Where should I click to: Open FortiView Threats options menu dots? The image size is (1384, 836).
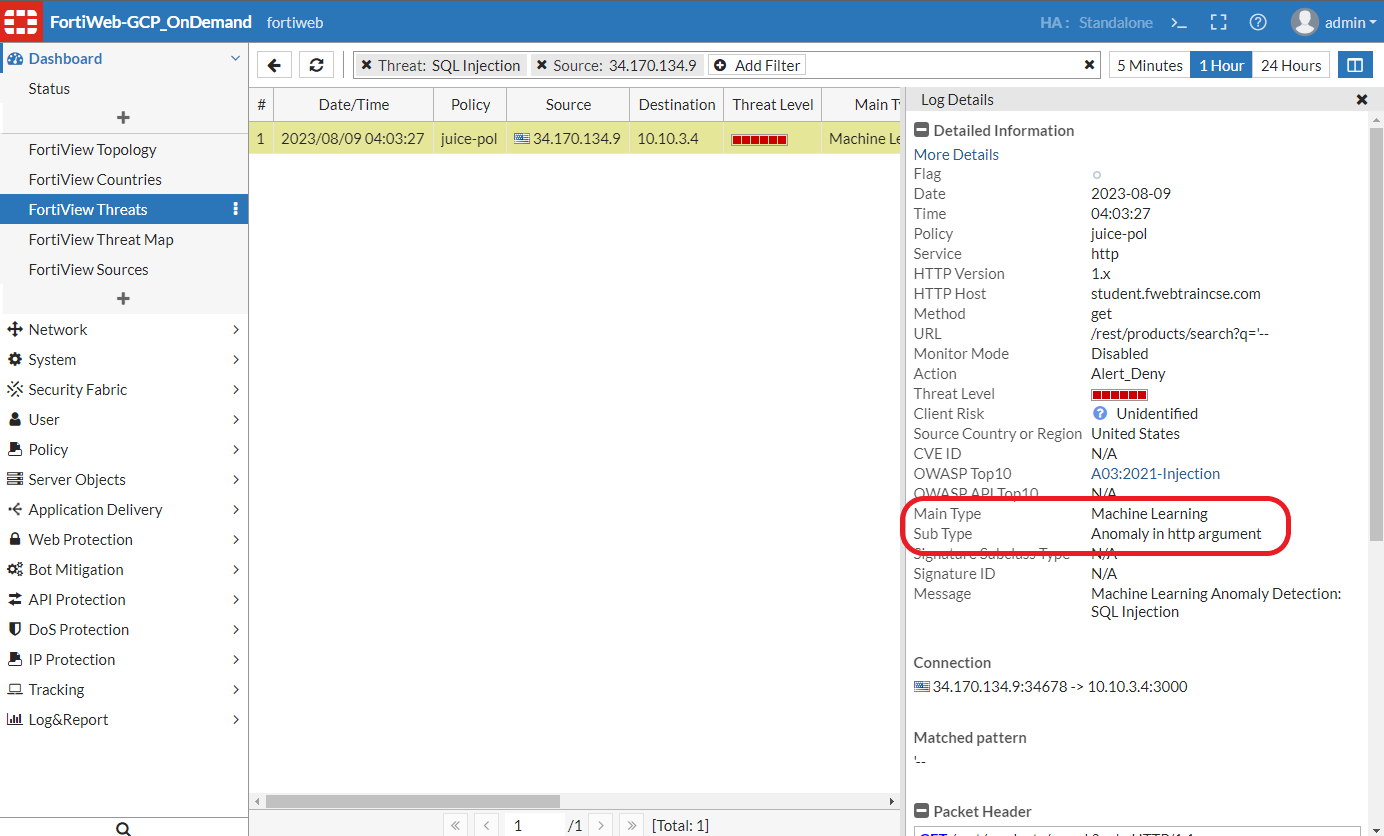(x=236, y=209)
